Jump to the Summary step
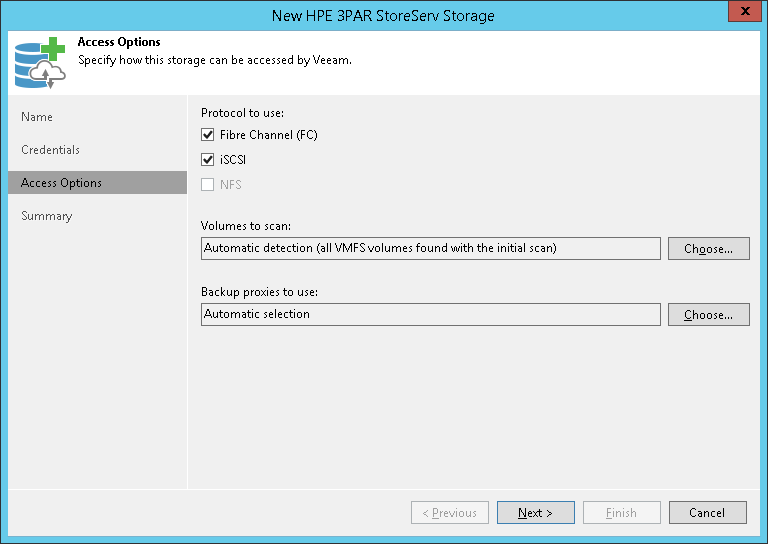Screen dimensions: 768x544 click(x=47, y=216)
